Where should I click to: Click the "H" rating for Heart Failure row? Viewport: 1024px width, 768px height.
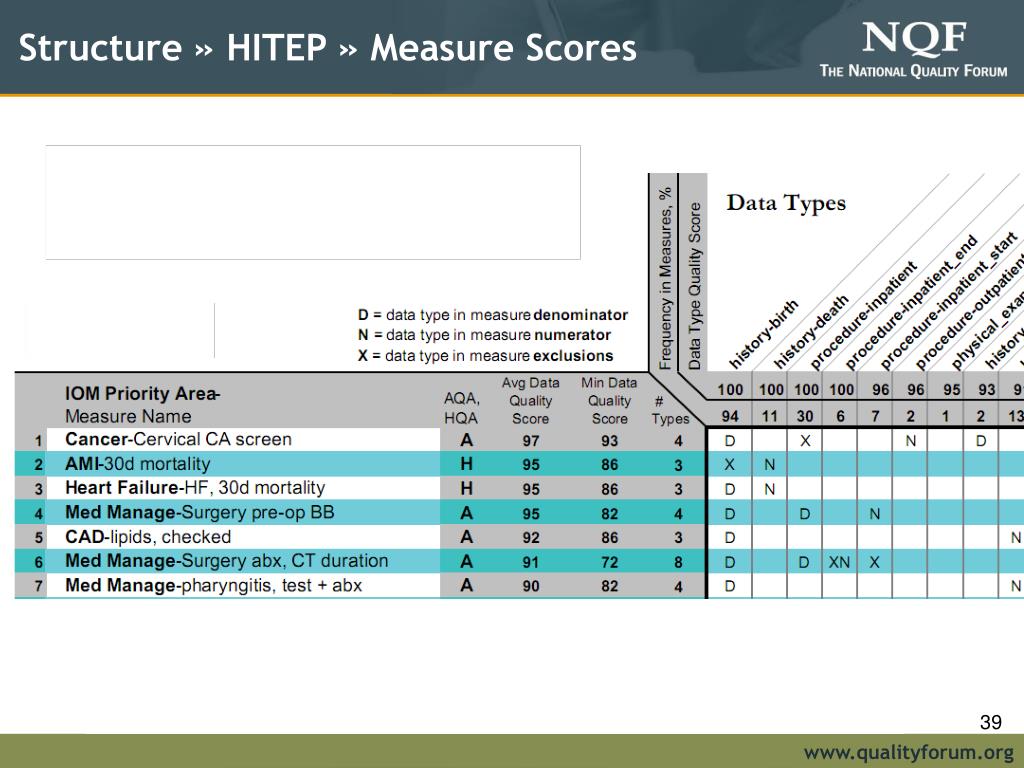click(x=466, y=488)
